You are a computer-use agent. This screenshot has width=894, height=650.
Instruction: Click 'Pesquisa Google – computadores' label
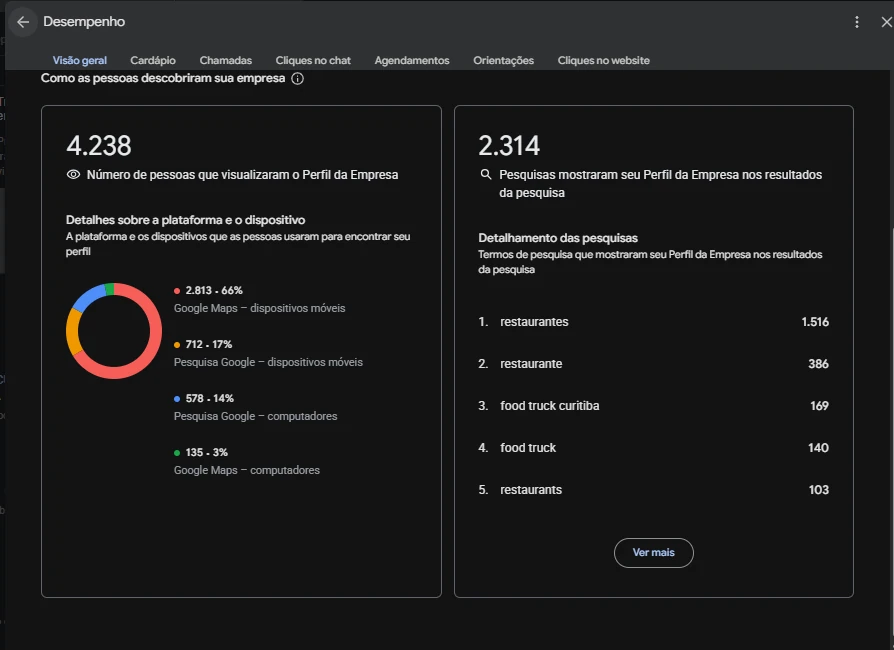(x=255, y=416)
